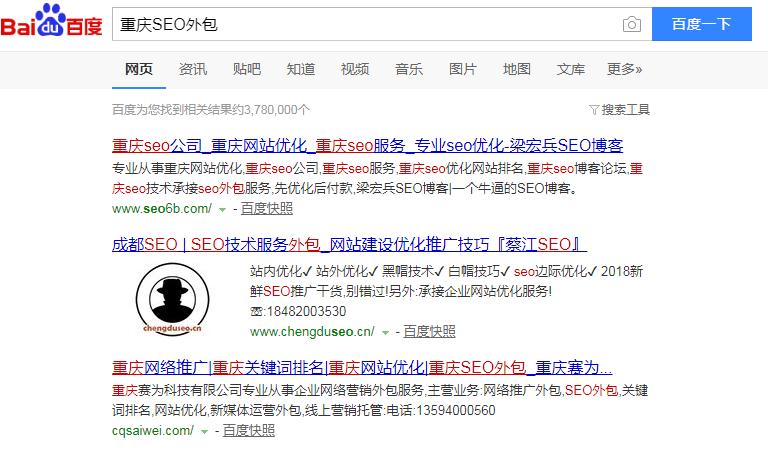Click the funnel icon beside 搜索工具
Viewport: 768px width, 455px height.
(594, 110)
